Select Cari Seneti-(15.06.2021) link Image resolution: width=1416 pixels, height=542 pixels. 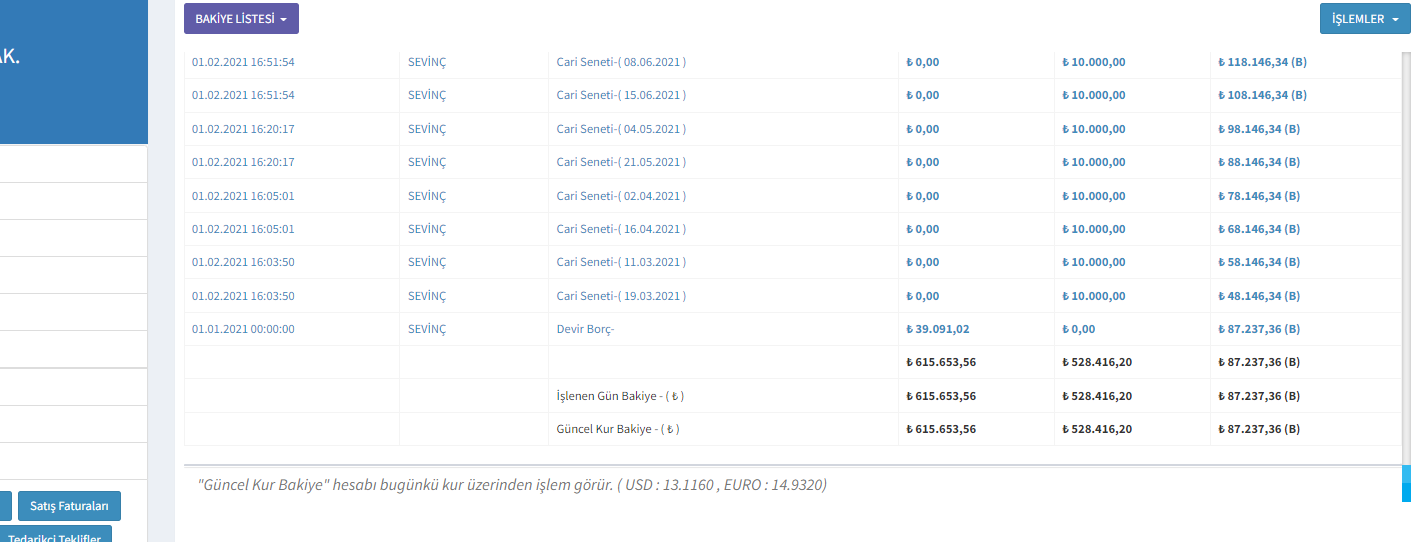620,95
